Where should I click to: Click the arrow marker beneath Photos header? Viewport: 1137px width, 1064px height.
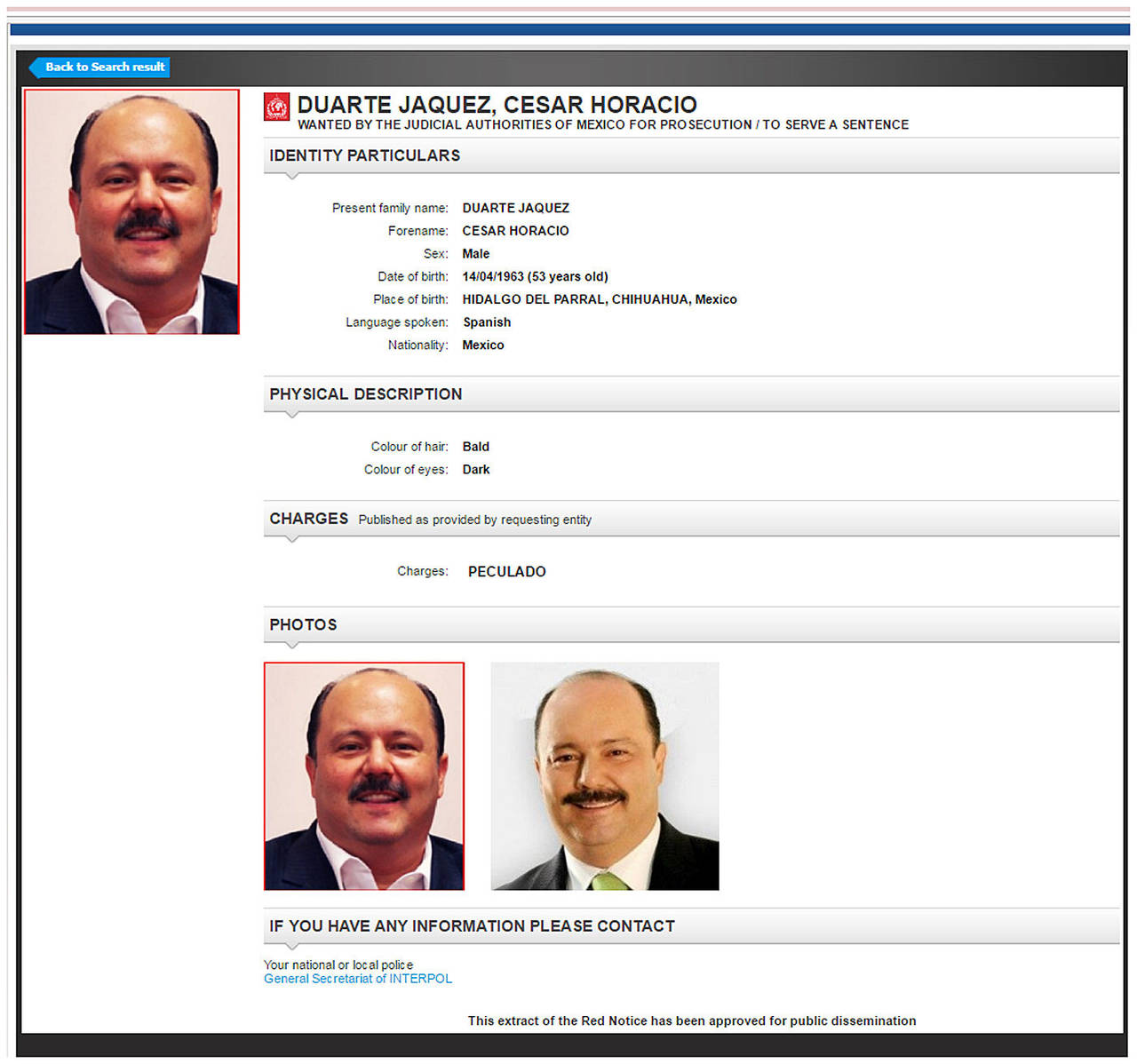coord(291,645)
